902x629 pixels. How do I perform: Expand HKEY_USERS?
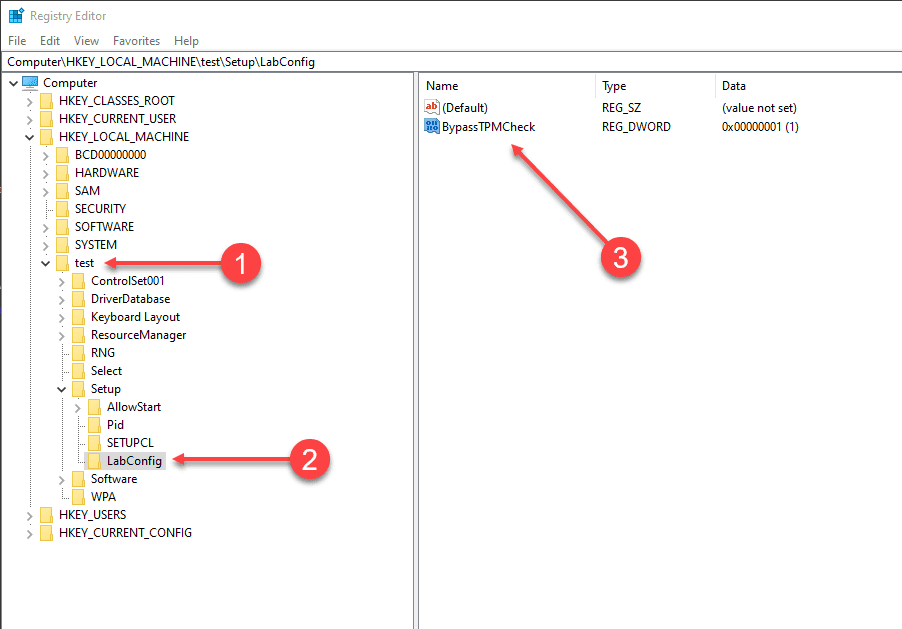coord(29,515)
